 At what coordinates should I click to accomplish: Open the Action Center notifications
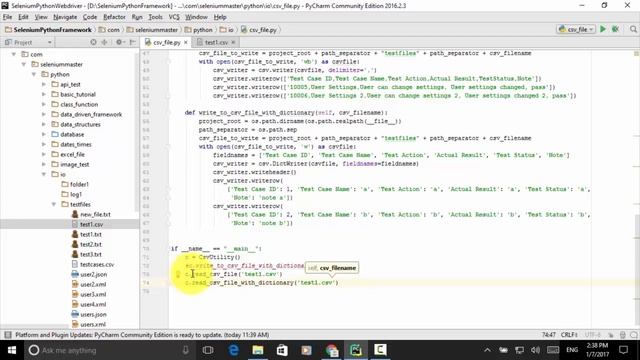[623, 350]
